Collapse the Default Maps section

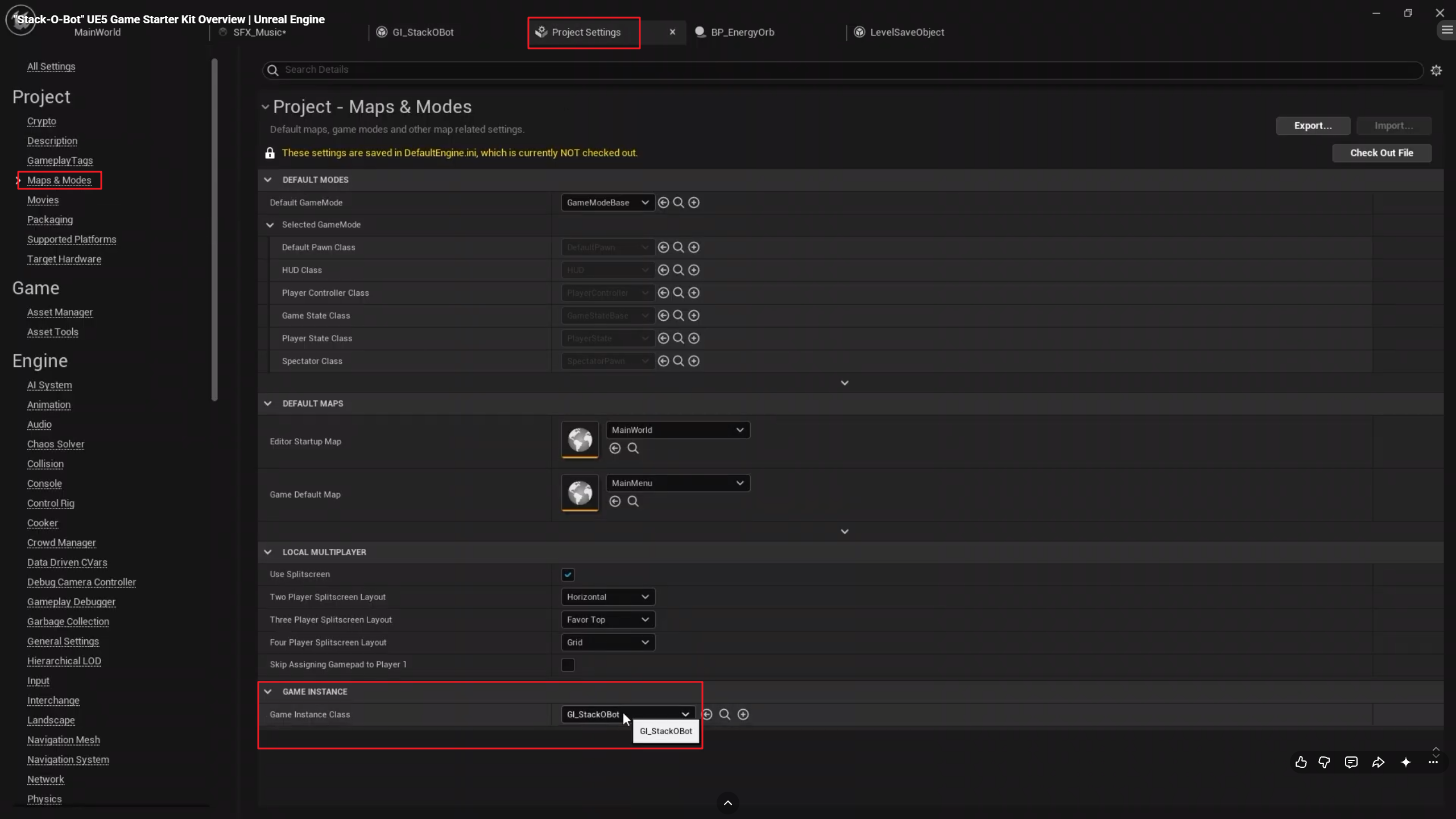[268, 403]
